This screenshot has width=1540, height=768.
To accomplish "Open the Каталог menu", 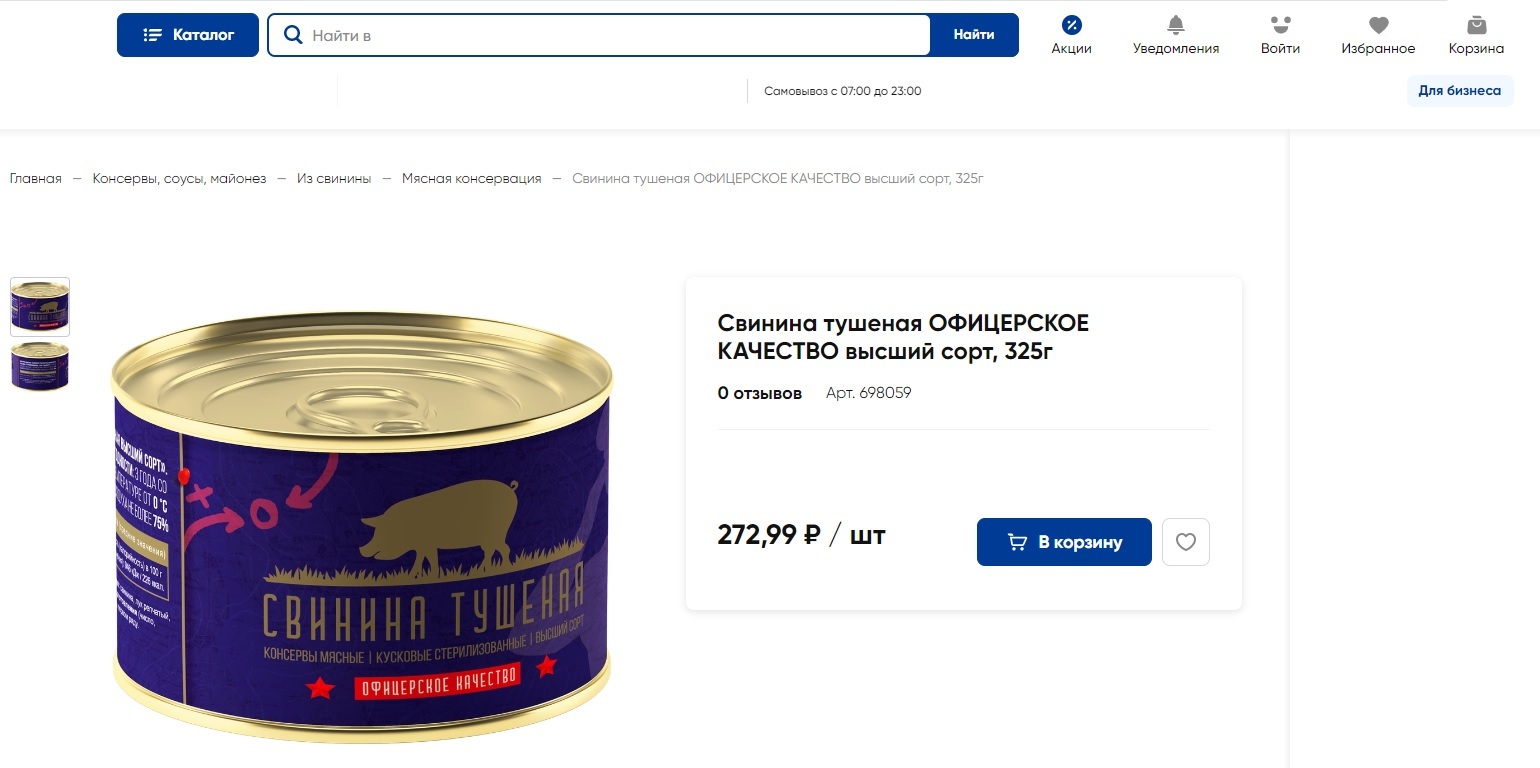I will coord(188,35).
